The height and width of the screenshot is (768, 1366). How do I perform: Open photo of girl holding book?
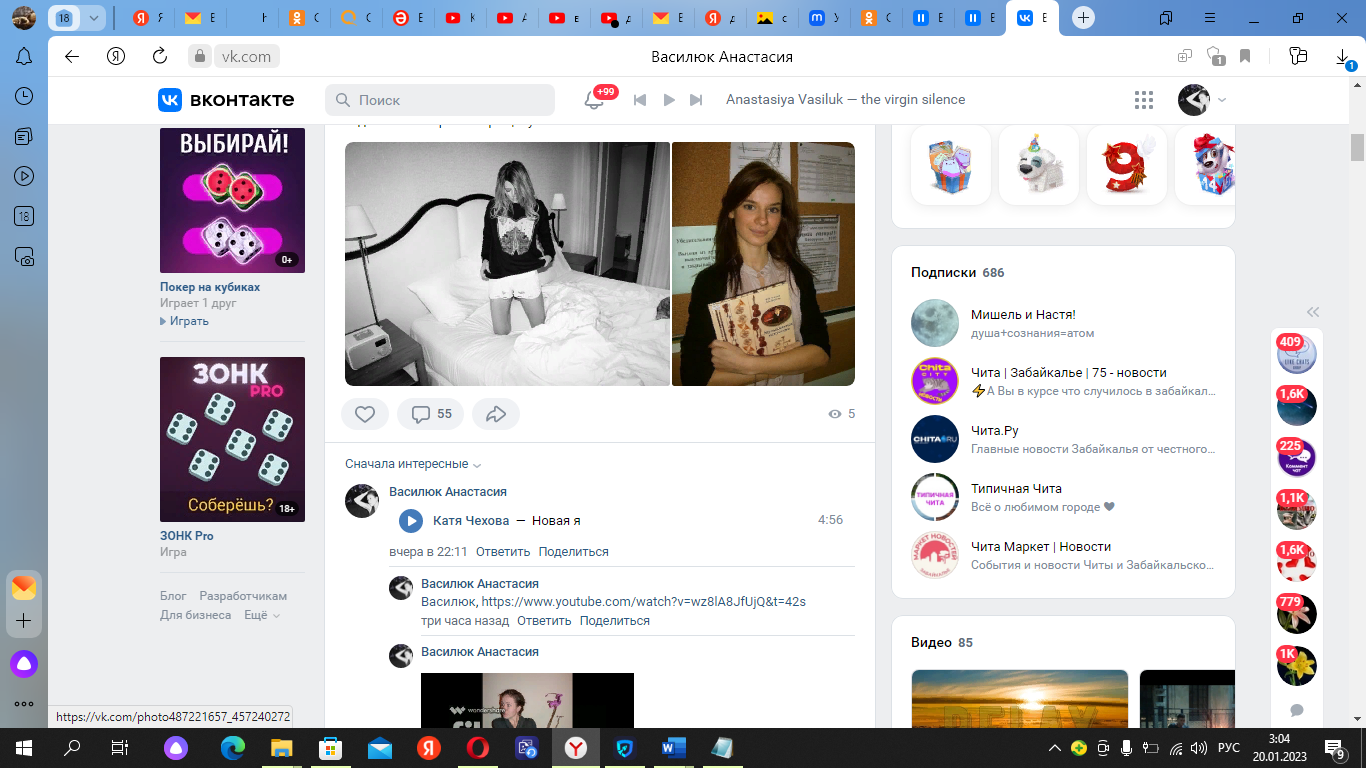763,264
